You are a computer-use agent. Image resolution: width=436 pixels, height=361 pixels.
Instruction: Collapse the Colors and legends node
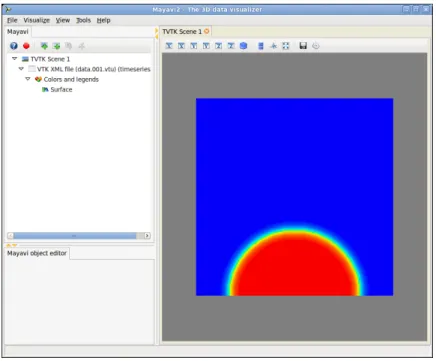click(x=28, y=79)
